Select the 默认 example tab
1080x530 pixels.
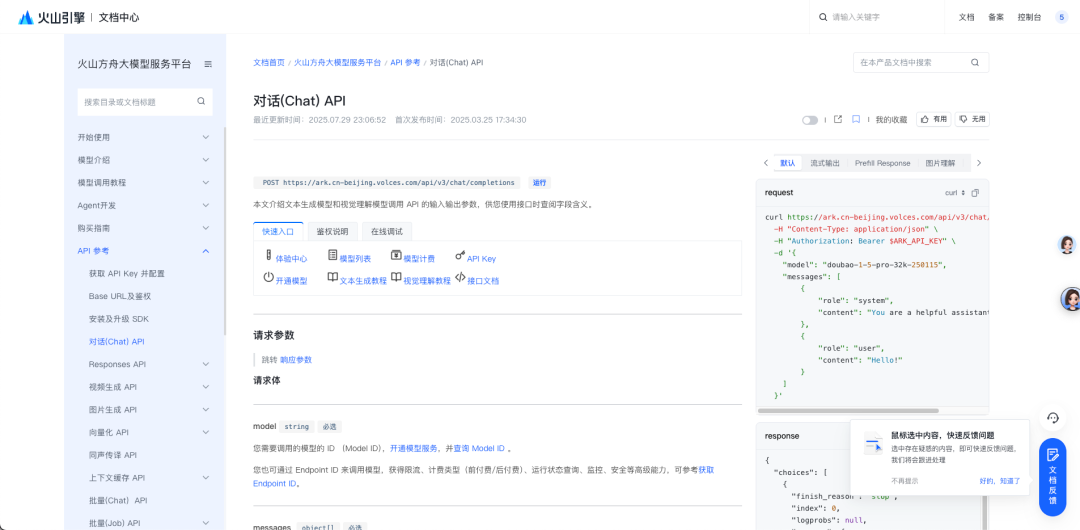787,163
